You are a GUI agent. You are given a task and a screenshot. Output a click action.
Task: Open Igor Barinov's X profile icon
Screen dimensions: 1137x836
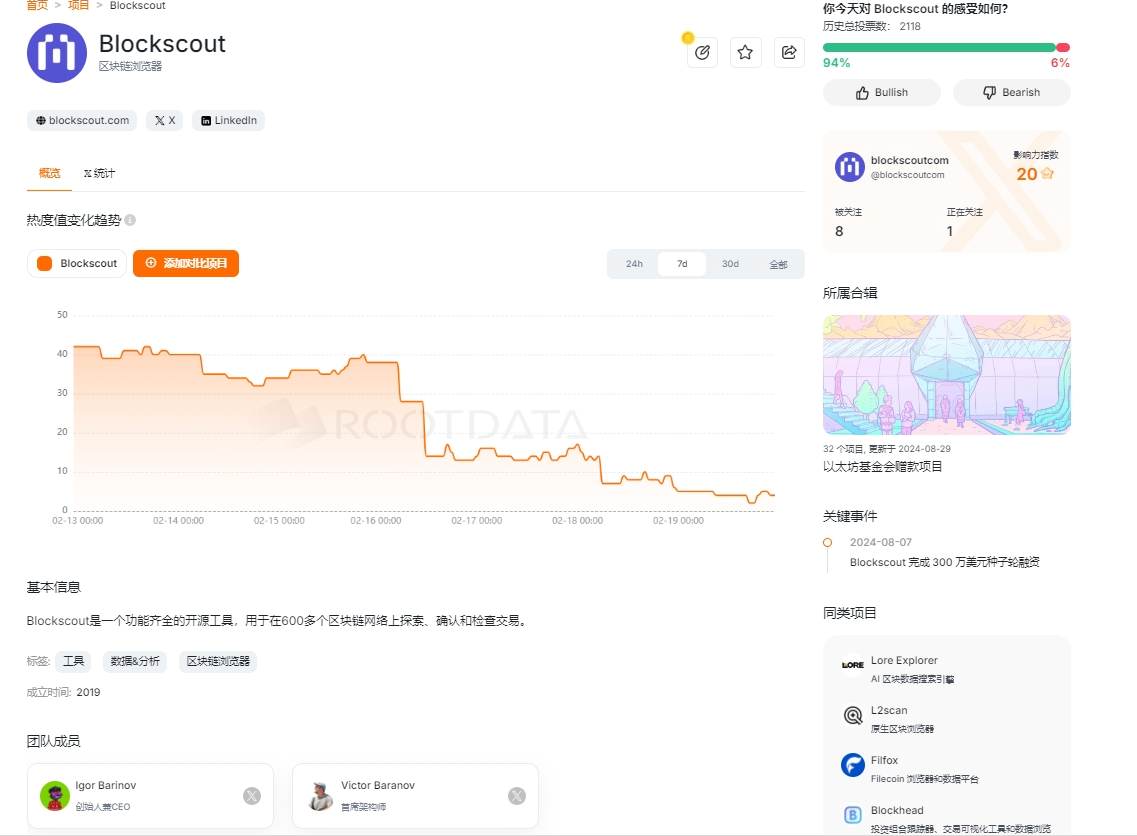click(252, 796)
